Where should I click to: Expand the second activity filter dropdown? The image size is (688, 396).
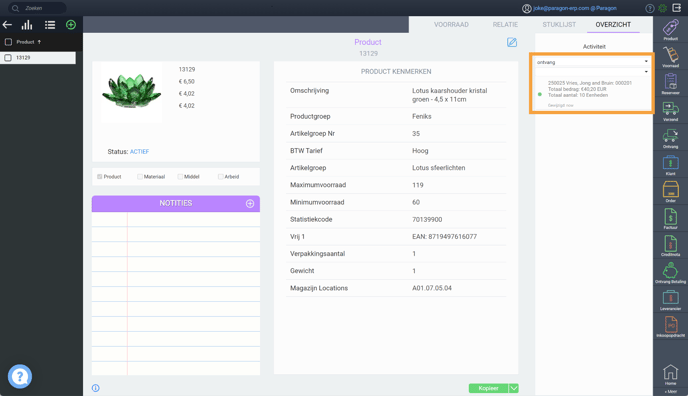click(x=592, y=71)
